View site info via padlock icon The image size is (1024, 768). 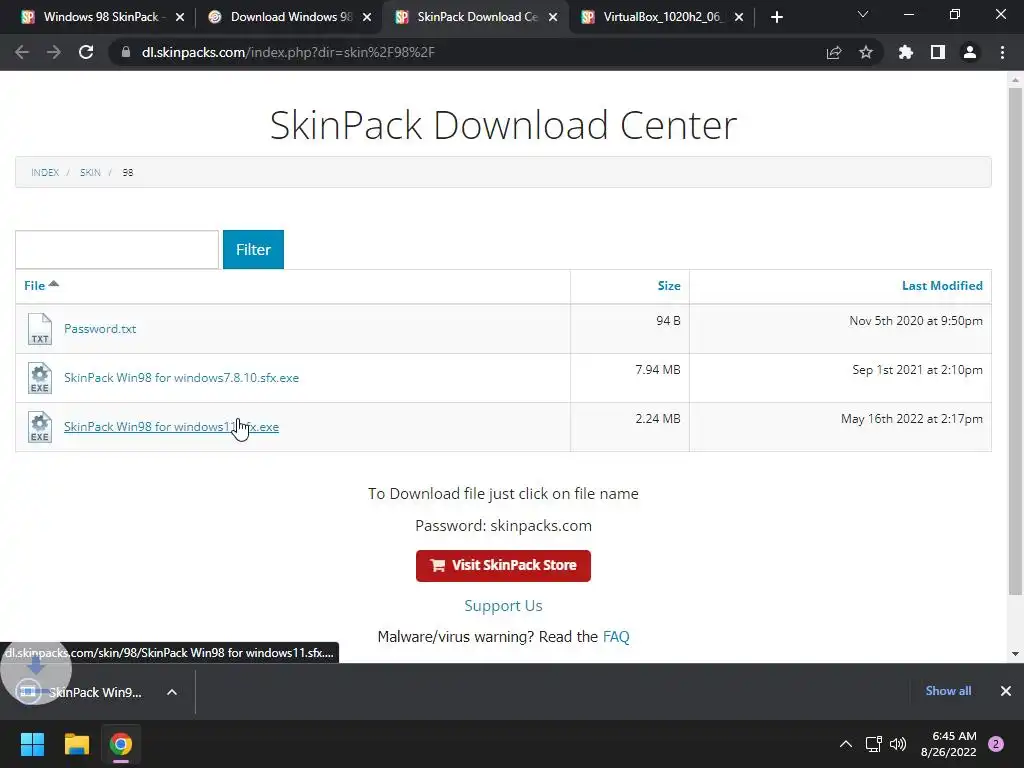(125, 52)
